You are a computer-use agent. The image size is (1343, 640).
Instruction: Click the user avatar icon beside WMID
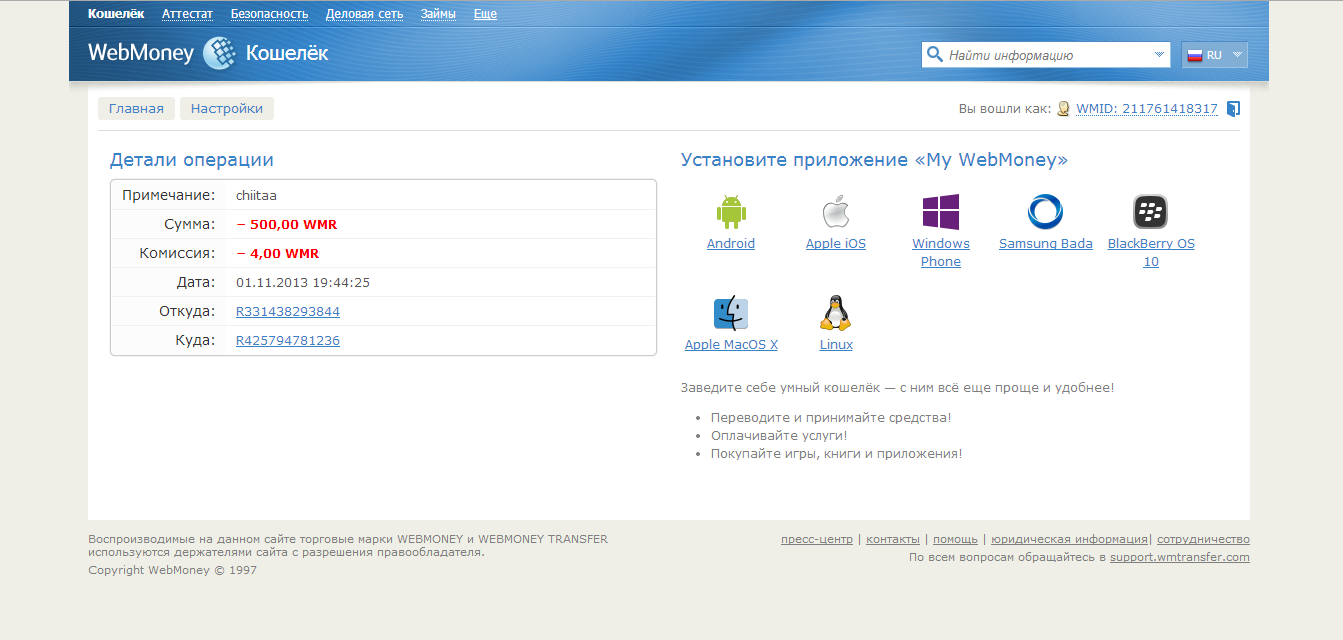1064,109
